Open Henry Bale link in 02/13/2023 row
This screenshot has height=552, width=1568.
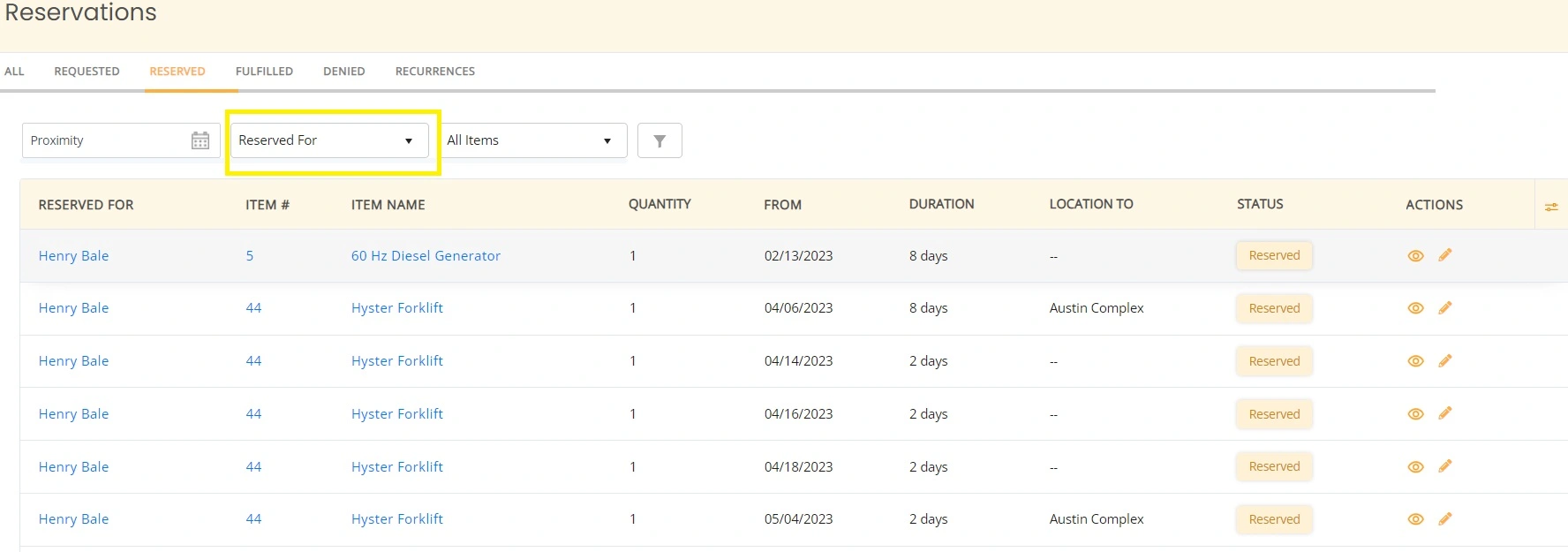point(73,256)
